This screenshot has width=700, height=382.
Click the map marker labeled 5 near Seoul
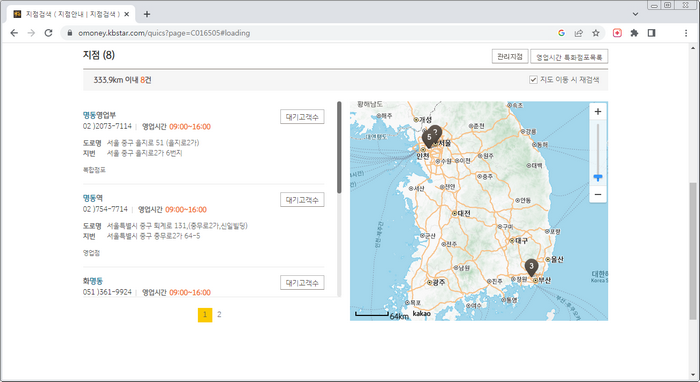pos(429,138)
